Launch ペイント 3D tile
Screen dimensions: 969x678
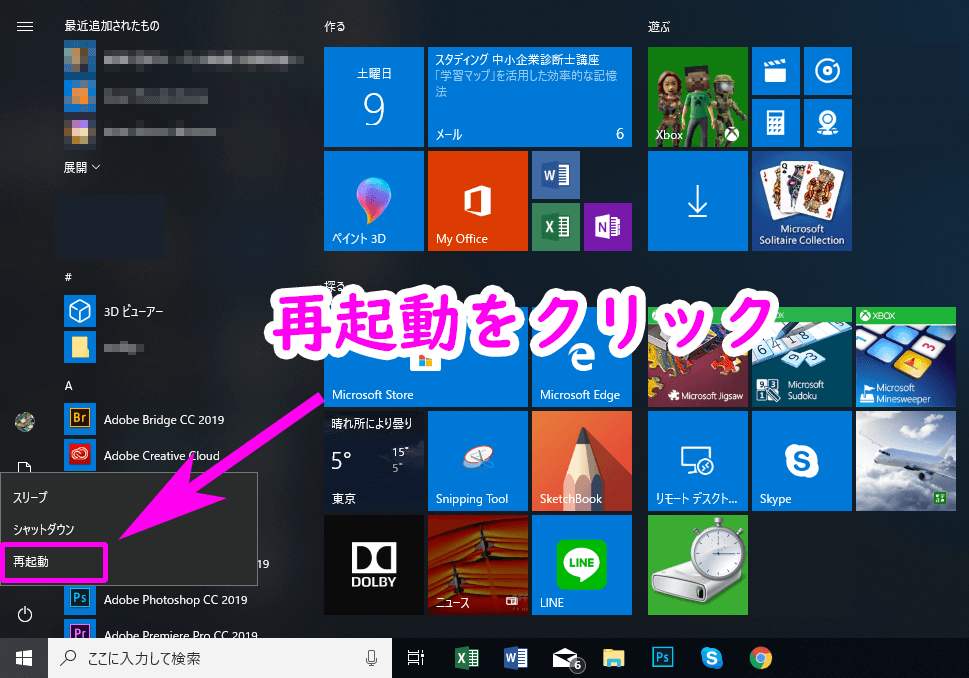[374, 201]
